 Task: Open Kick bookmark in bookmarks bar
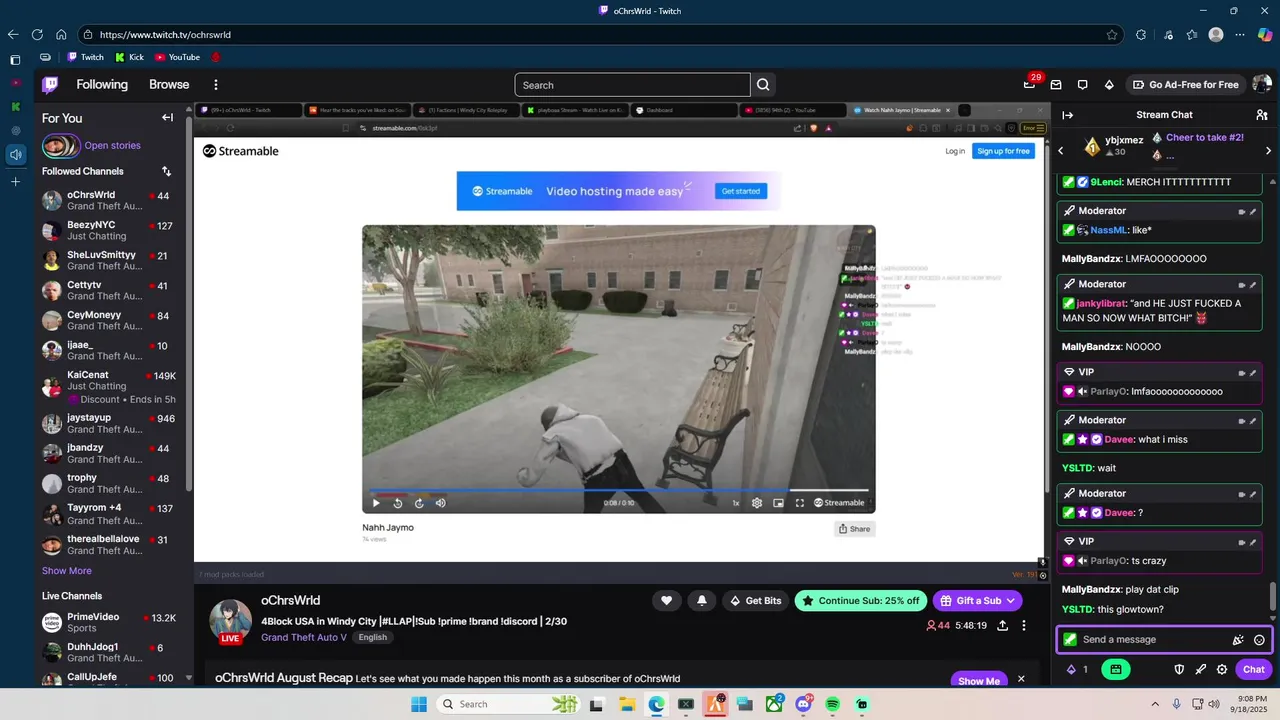(129, 57)
